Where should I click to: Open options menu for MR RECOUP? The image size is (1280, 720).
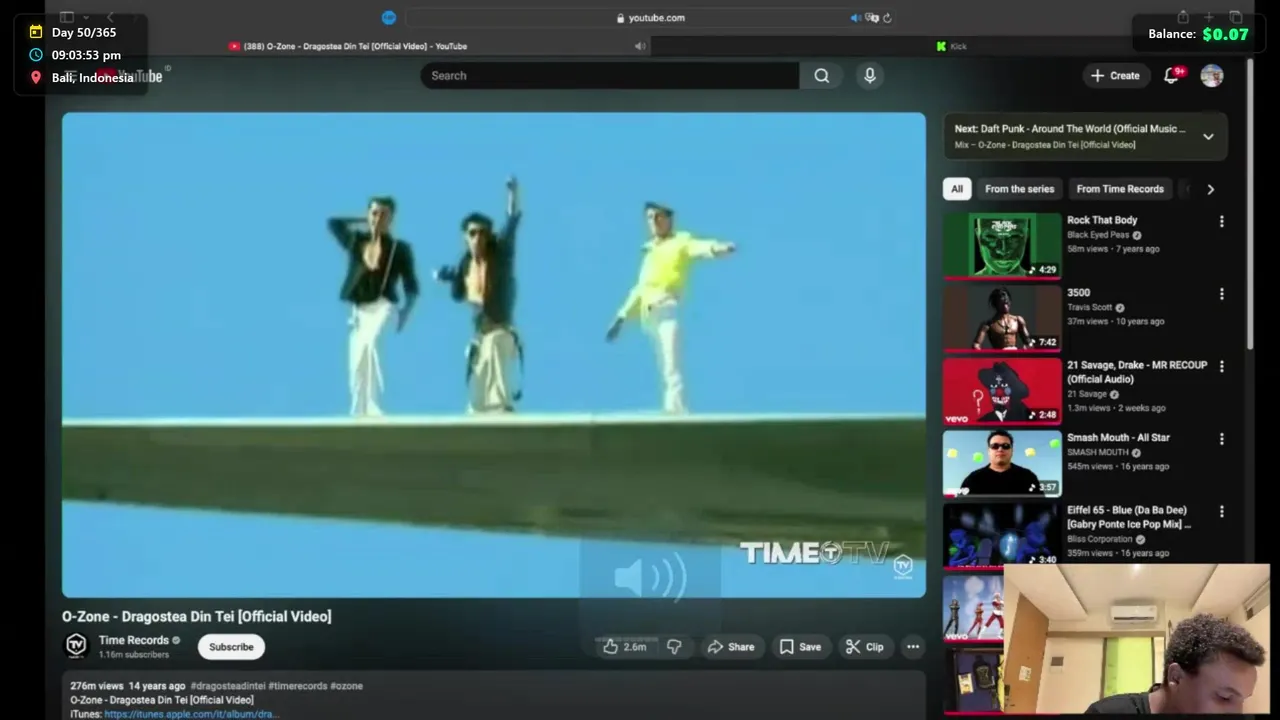1221,367
